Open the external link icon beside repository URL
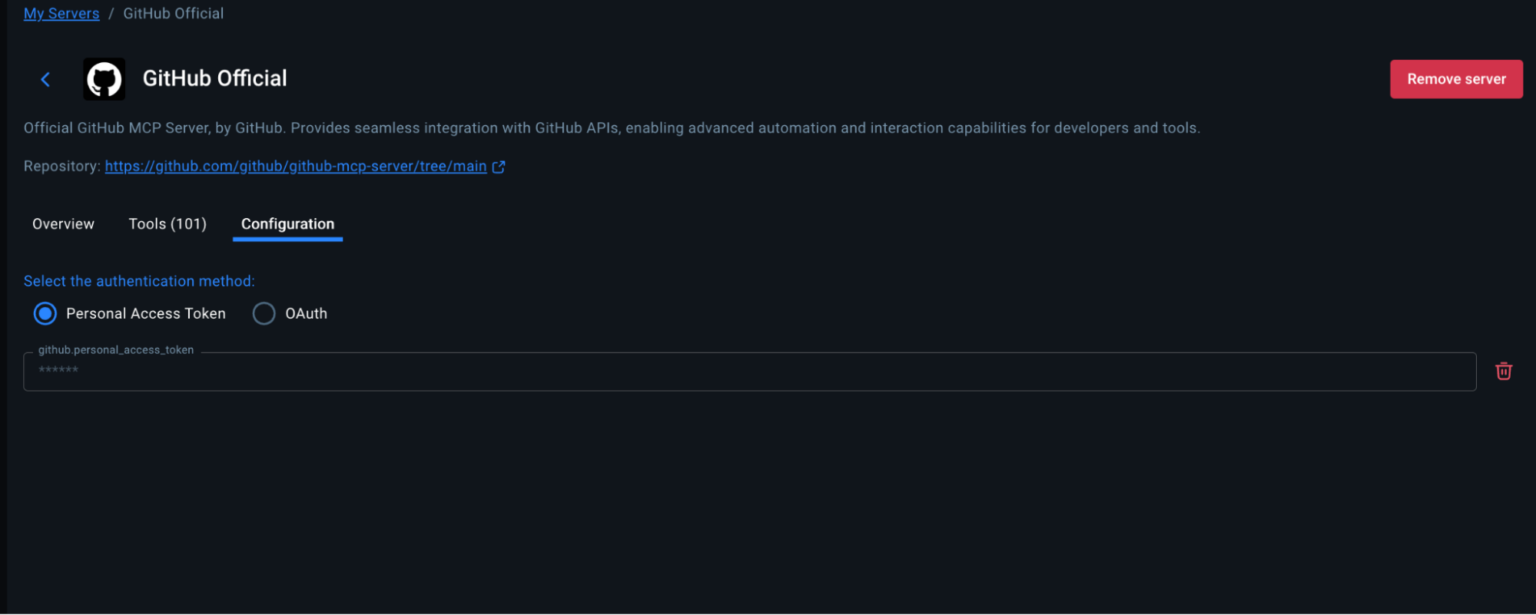1536x615 pixels. pyautogui.click(x=498, y=166)
